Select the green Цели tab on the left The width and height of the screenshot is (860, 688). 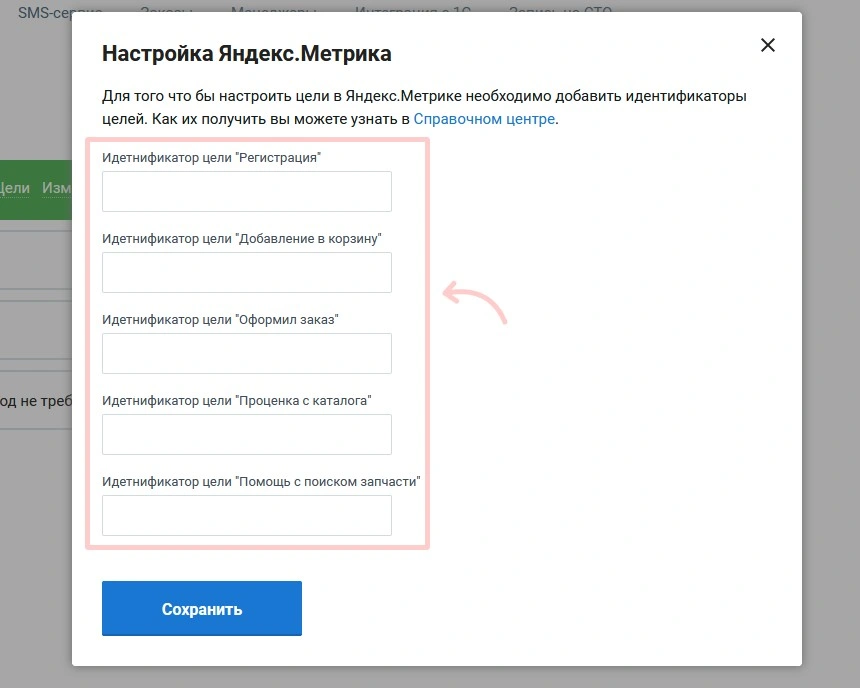pyautogui.click(x=12, y=187)
